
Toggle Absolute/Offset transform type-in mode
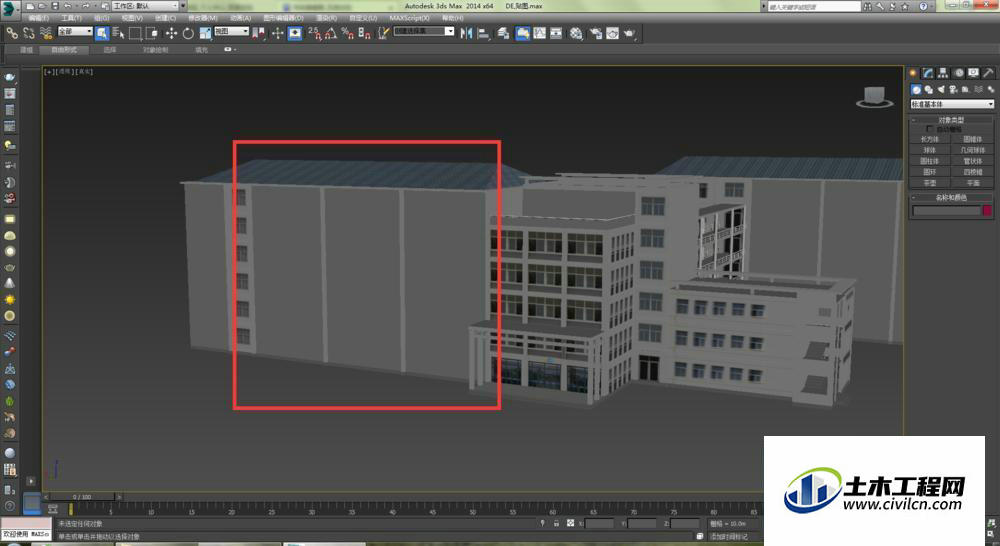(571, 523)
